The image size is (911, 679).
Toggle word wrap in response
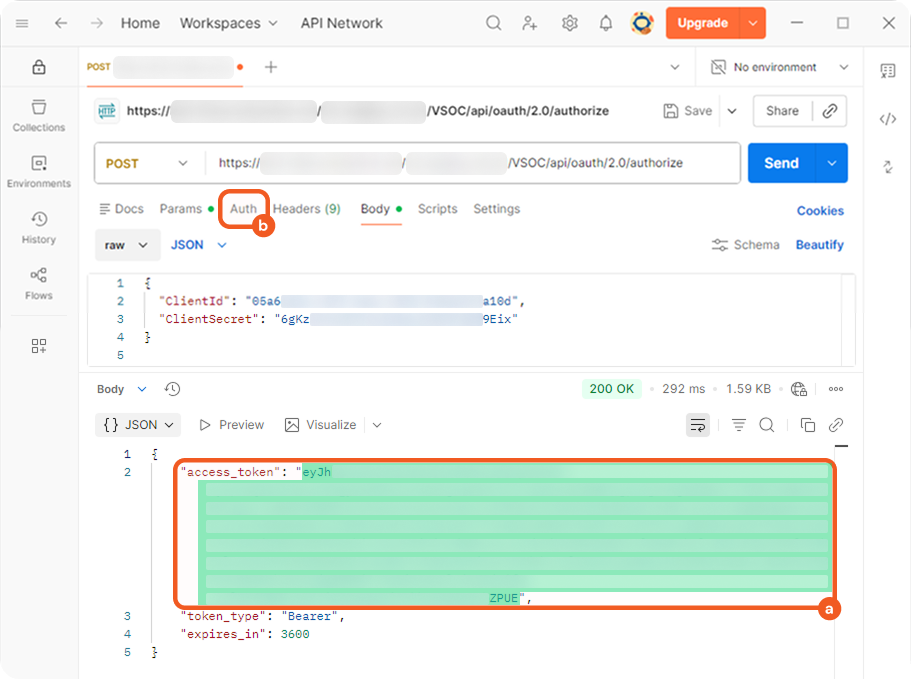698,425
